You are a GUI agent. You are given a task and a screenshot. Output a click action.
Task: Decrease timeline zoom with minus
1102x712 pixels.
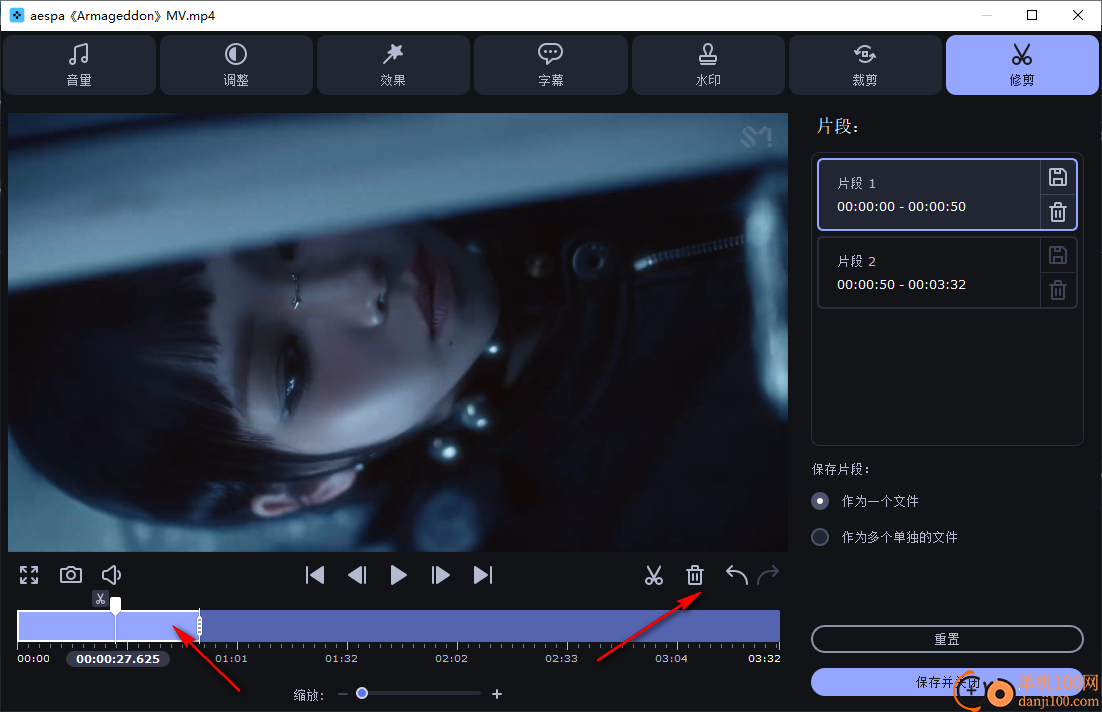[x=343, y=694]
